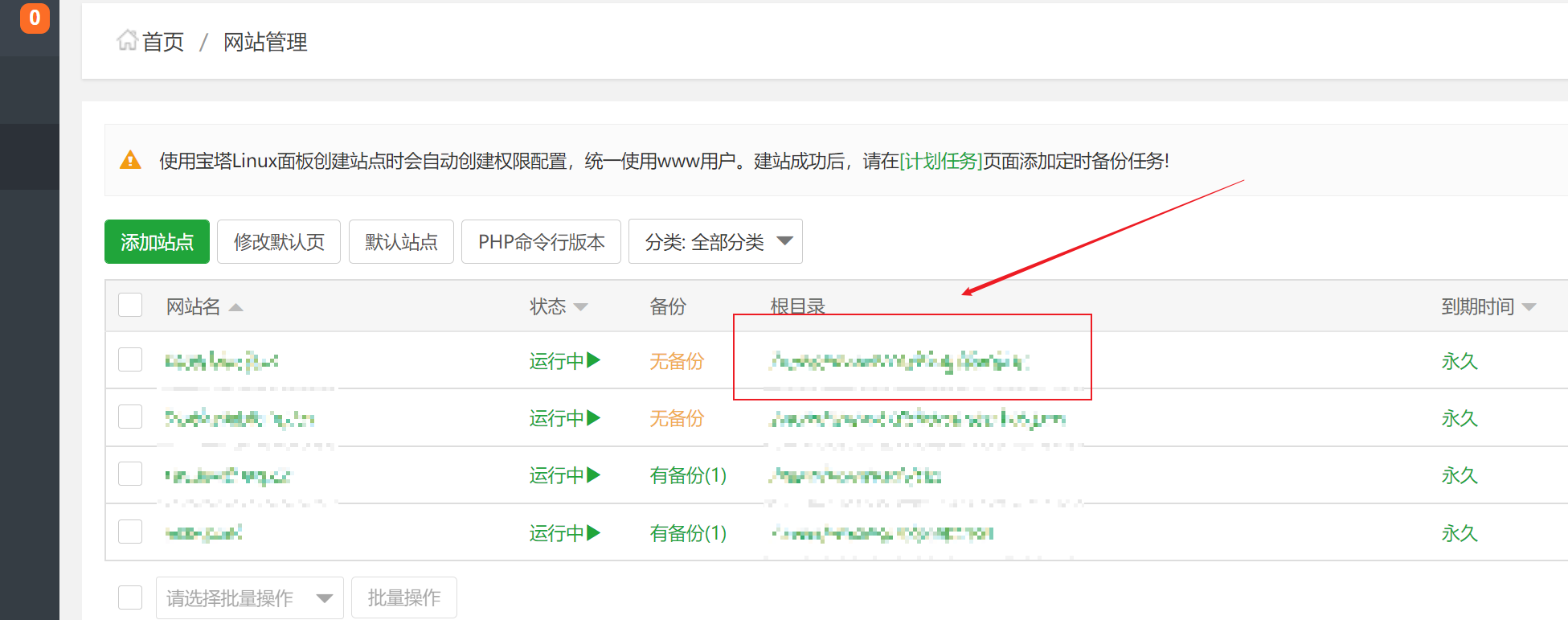Open the third row's root directory path
1568x620 pixels.
pos(855,476)
